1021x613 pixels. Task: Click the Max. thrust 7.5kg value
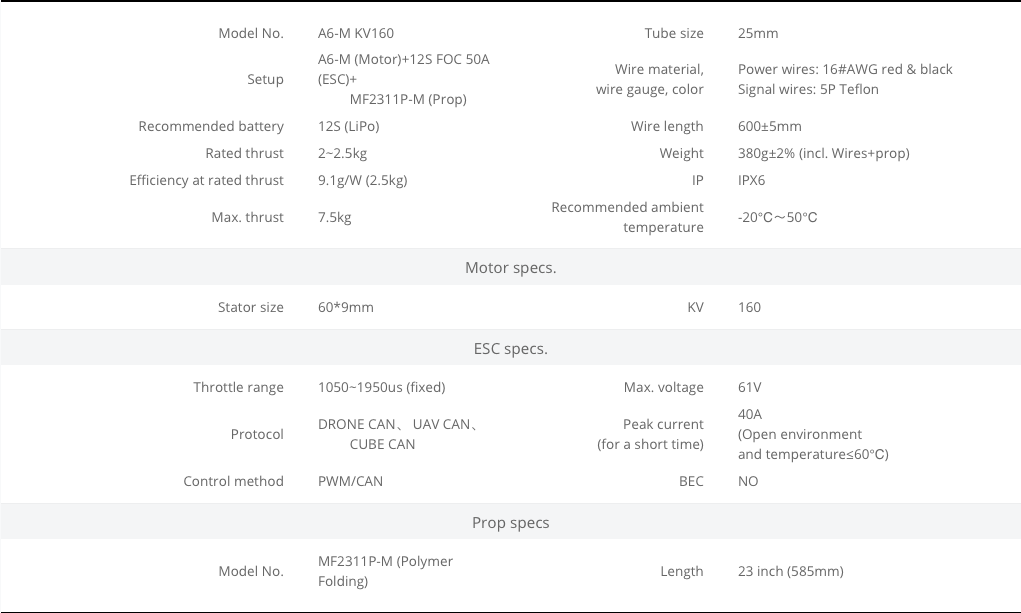pyautogui.click(x=335, y=218)
